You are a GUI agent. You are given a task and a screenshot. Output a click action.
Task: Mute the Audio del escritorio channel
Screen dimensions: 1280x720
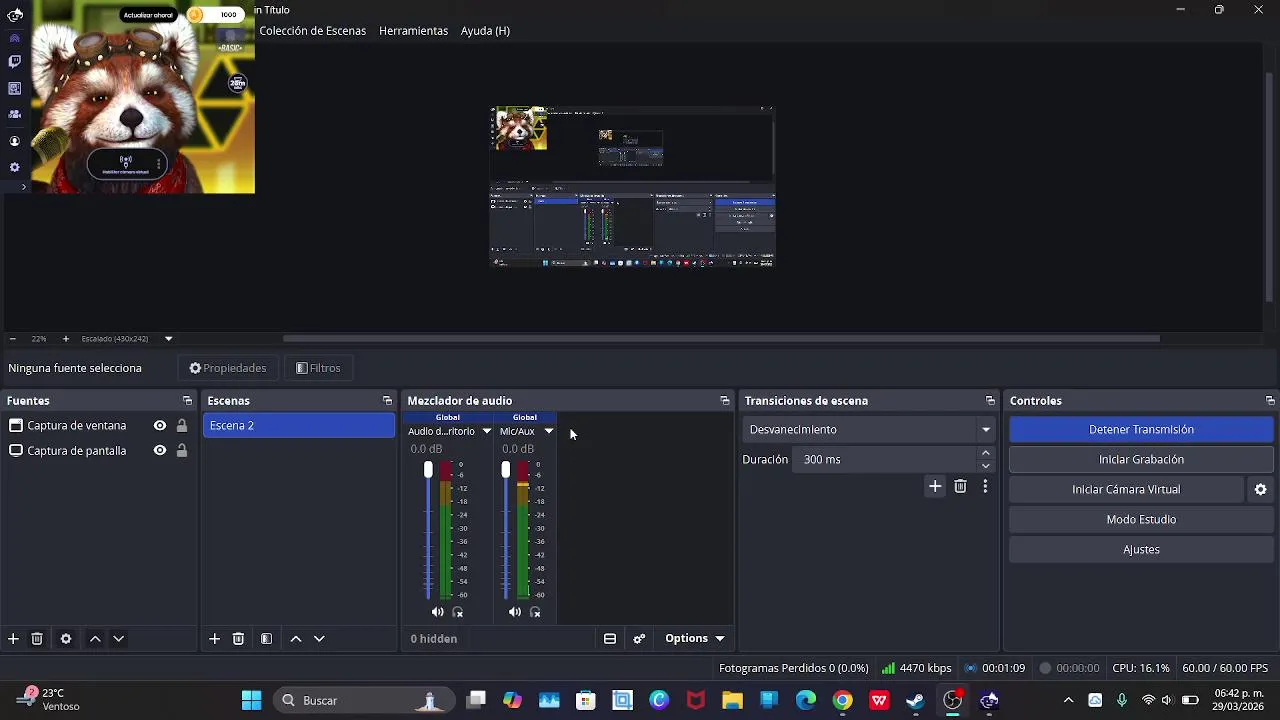coord(437,612)
